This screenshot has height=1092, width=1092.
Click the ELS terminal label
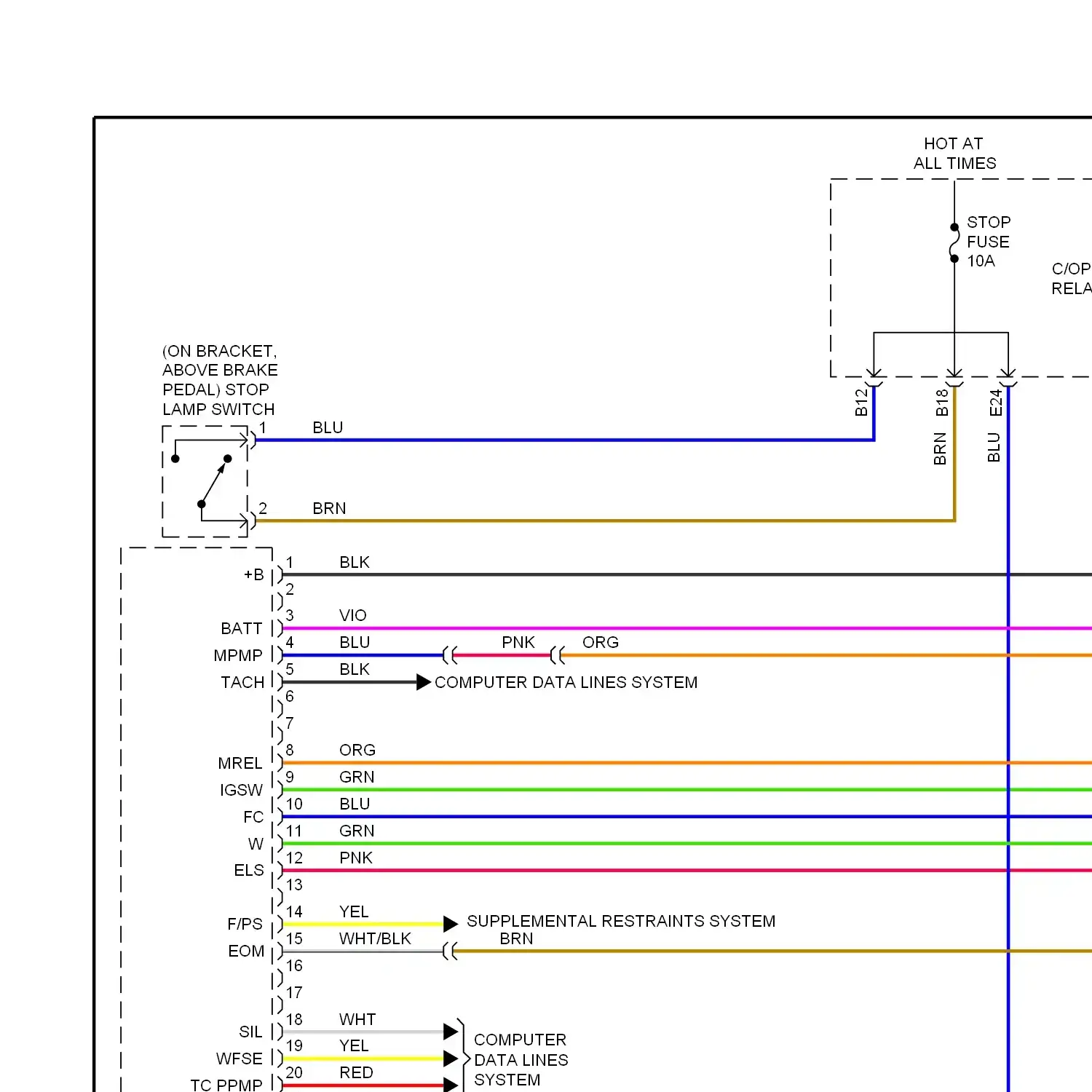pos(249,870)
